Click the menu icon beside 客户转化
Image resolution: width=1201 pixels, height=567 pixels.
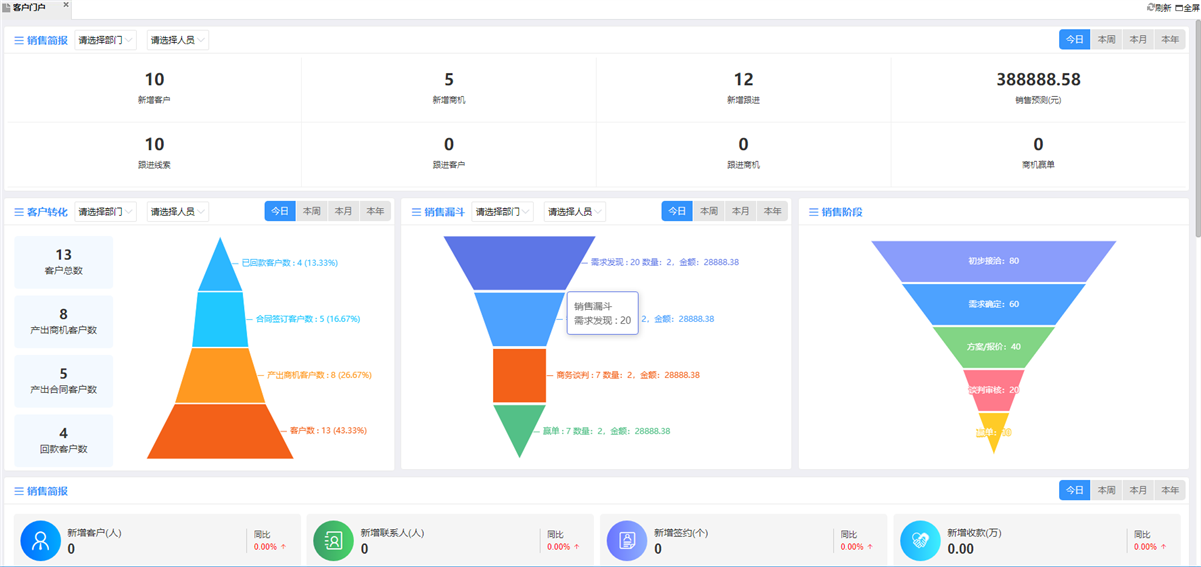click(x=19, y=212)
